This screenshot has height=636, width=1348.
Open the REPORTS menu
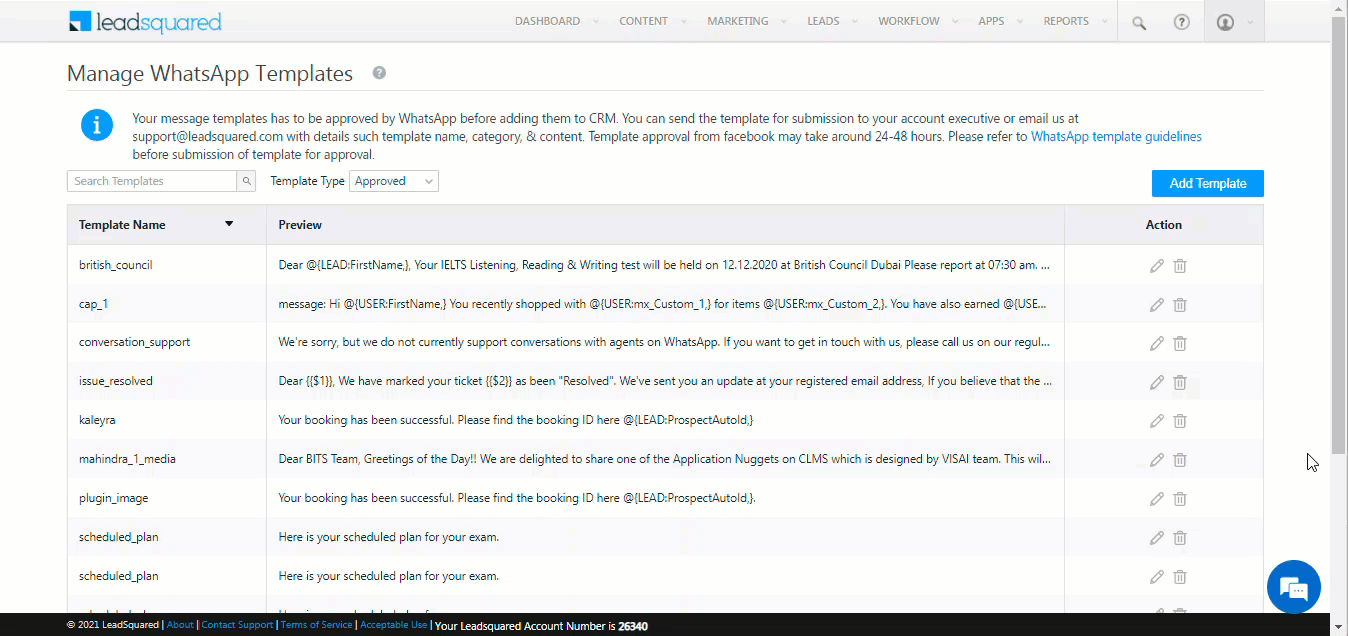point(1066,21)
